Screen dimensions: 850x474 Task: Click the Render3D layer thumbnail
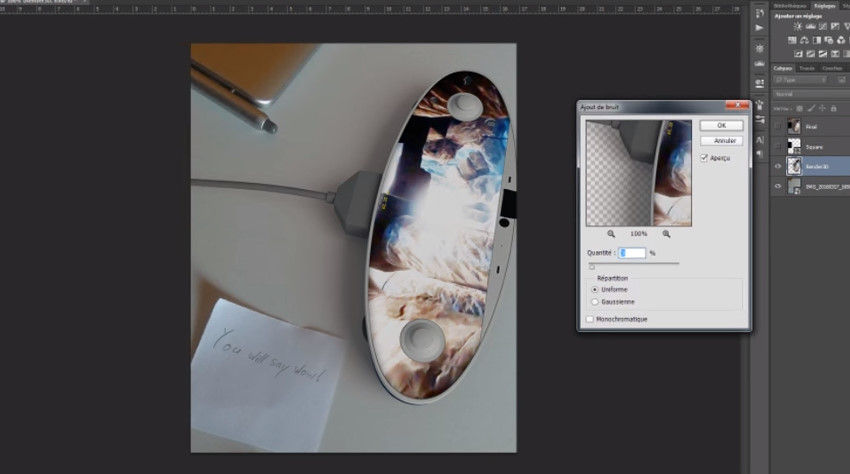click(794, 166)
